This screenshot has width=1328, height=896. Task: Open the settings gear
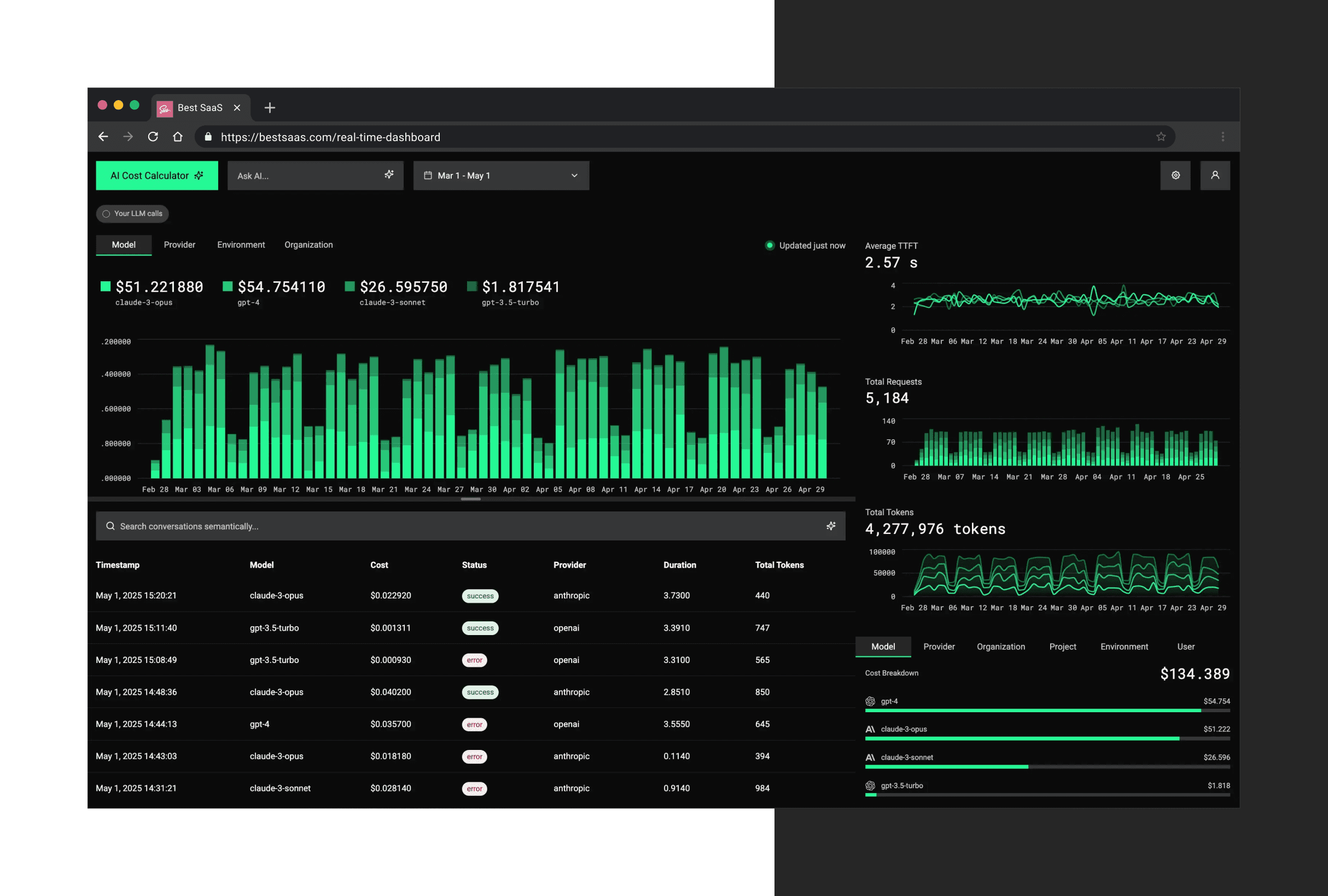[1175, 176]
